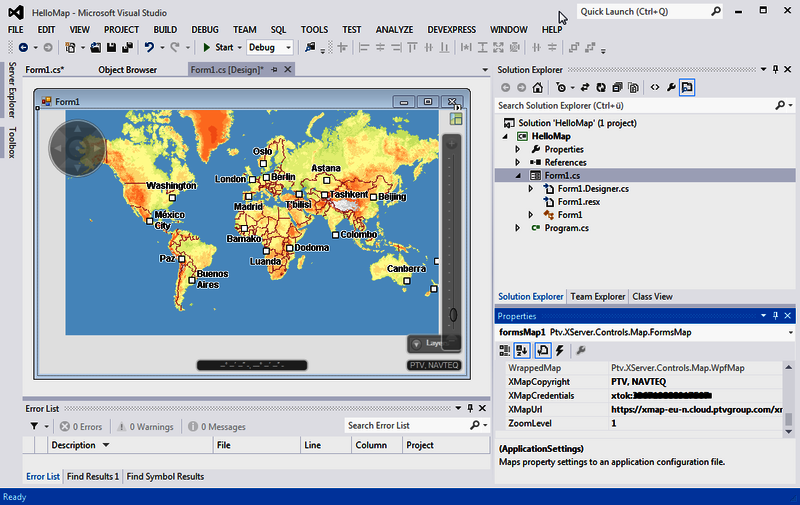Toggle the 0 Errors filter
Image resolution: width=800 pixels, height=505 pixels.
click(81, 427)
